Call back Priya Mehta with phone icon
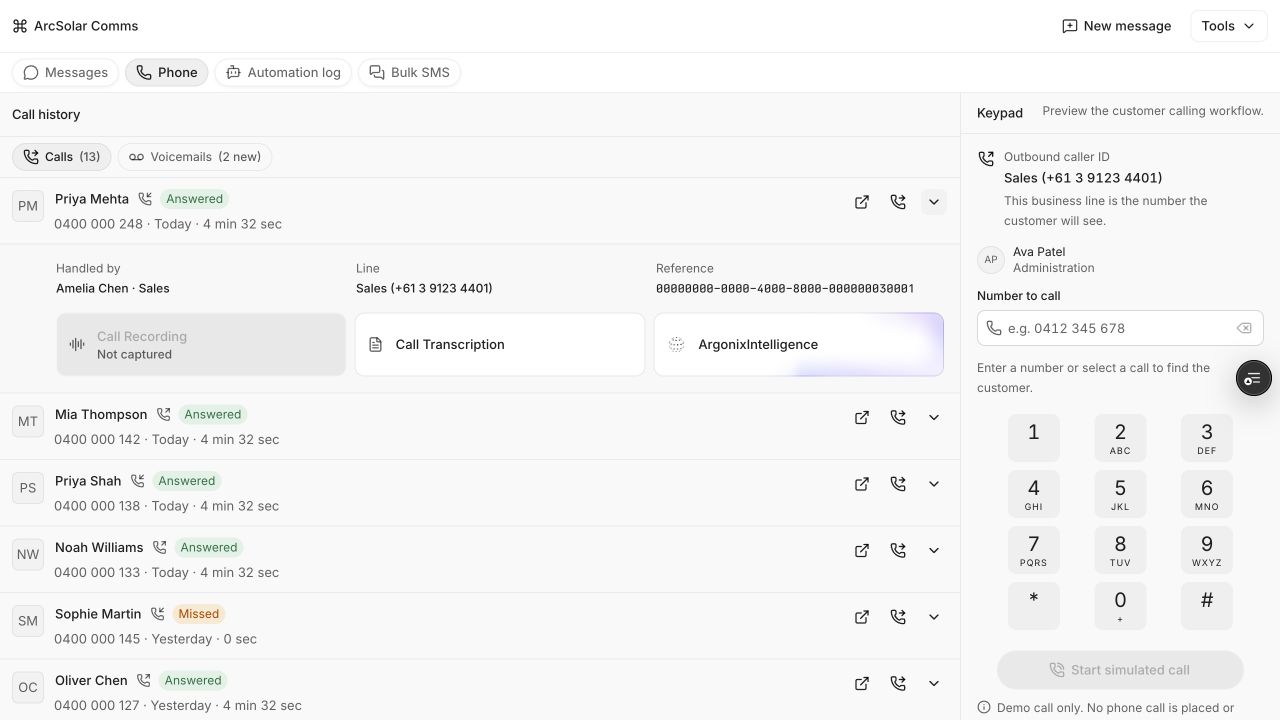 pos(898,202)
